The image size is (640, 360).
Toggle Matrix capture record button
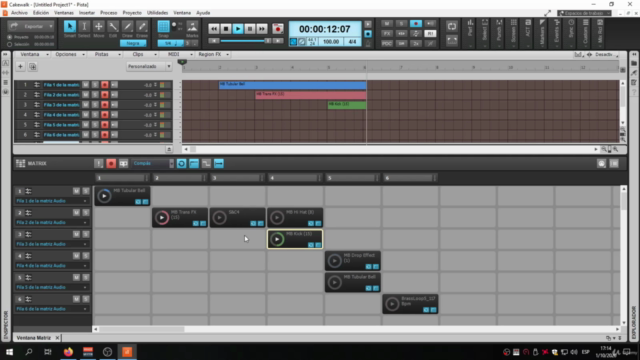pos(111,164)
